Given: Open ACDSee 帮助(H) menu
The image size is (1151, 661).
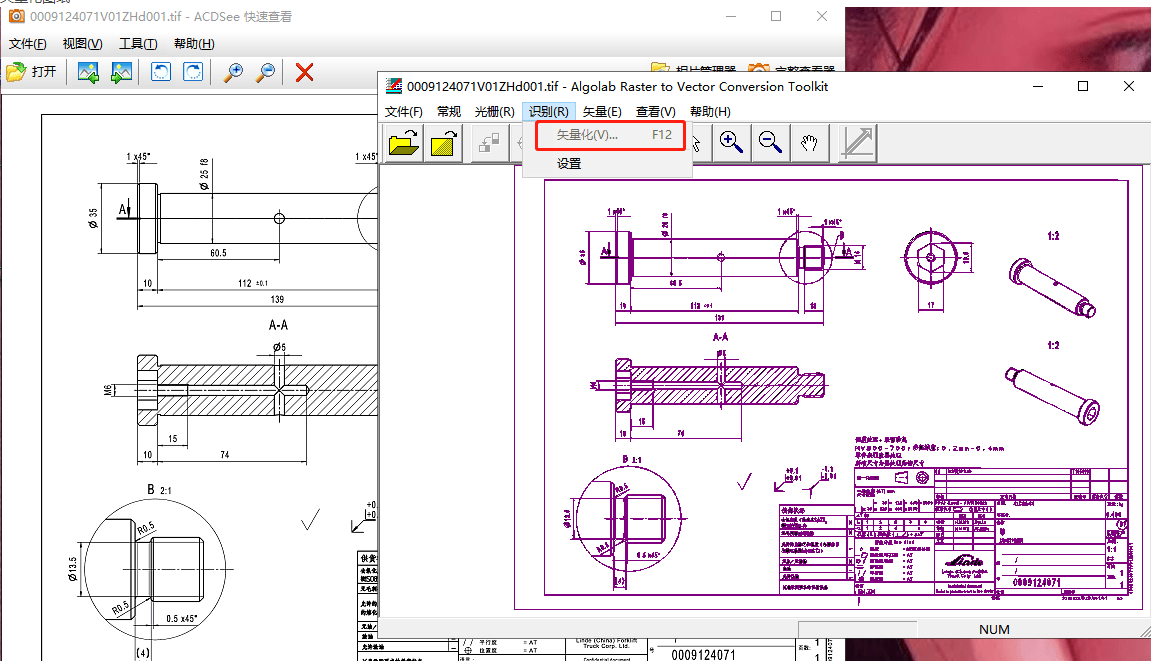Looking at the screenshot, I should 194,44.
